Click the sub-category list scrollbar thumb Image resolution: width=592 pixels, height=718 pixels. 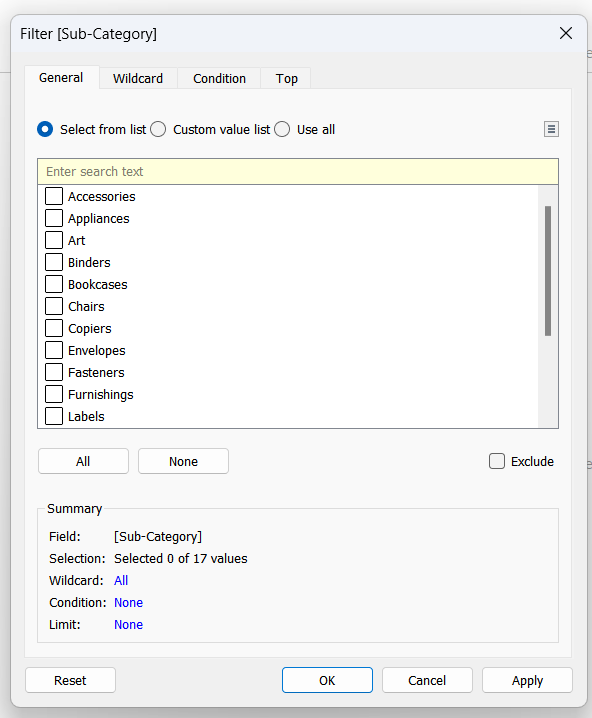click(x=548, y=271)
